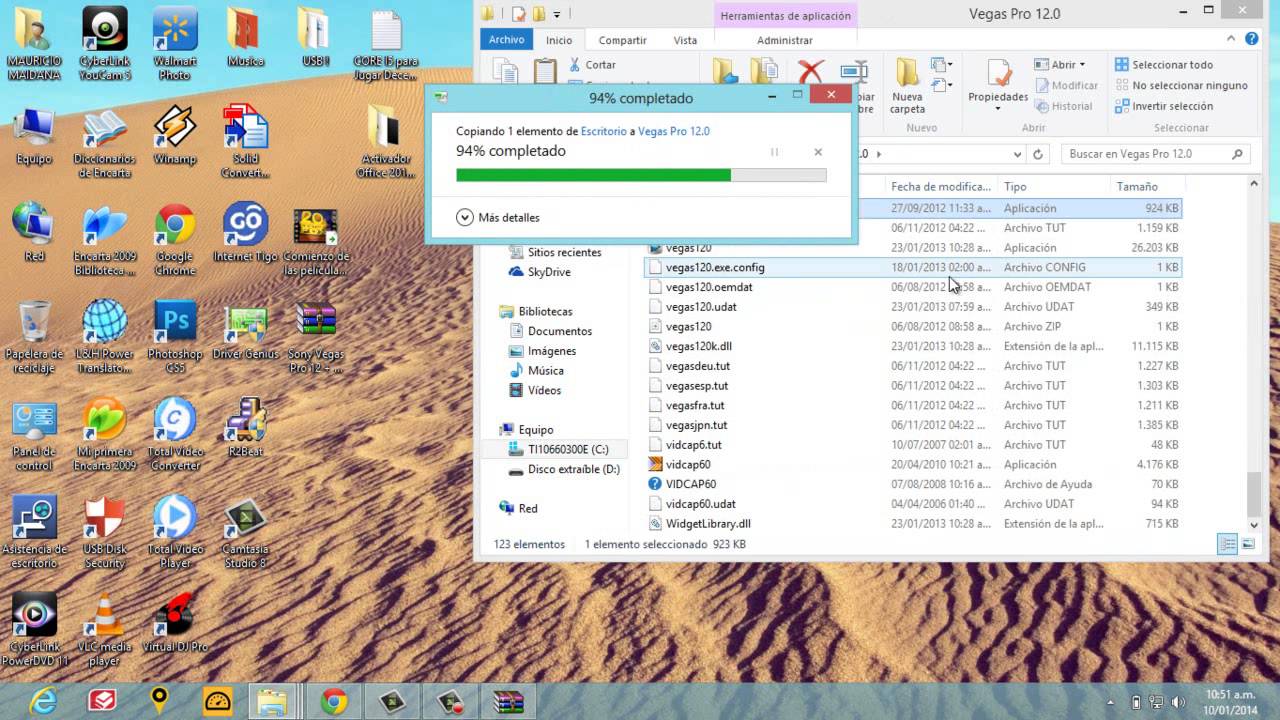1280x720 pixels.
Task: Select Disco extraíble (D:) in navigation pane
Action: pos(574,469)
